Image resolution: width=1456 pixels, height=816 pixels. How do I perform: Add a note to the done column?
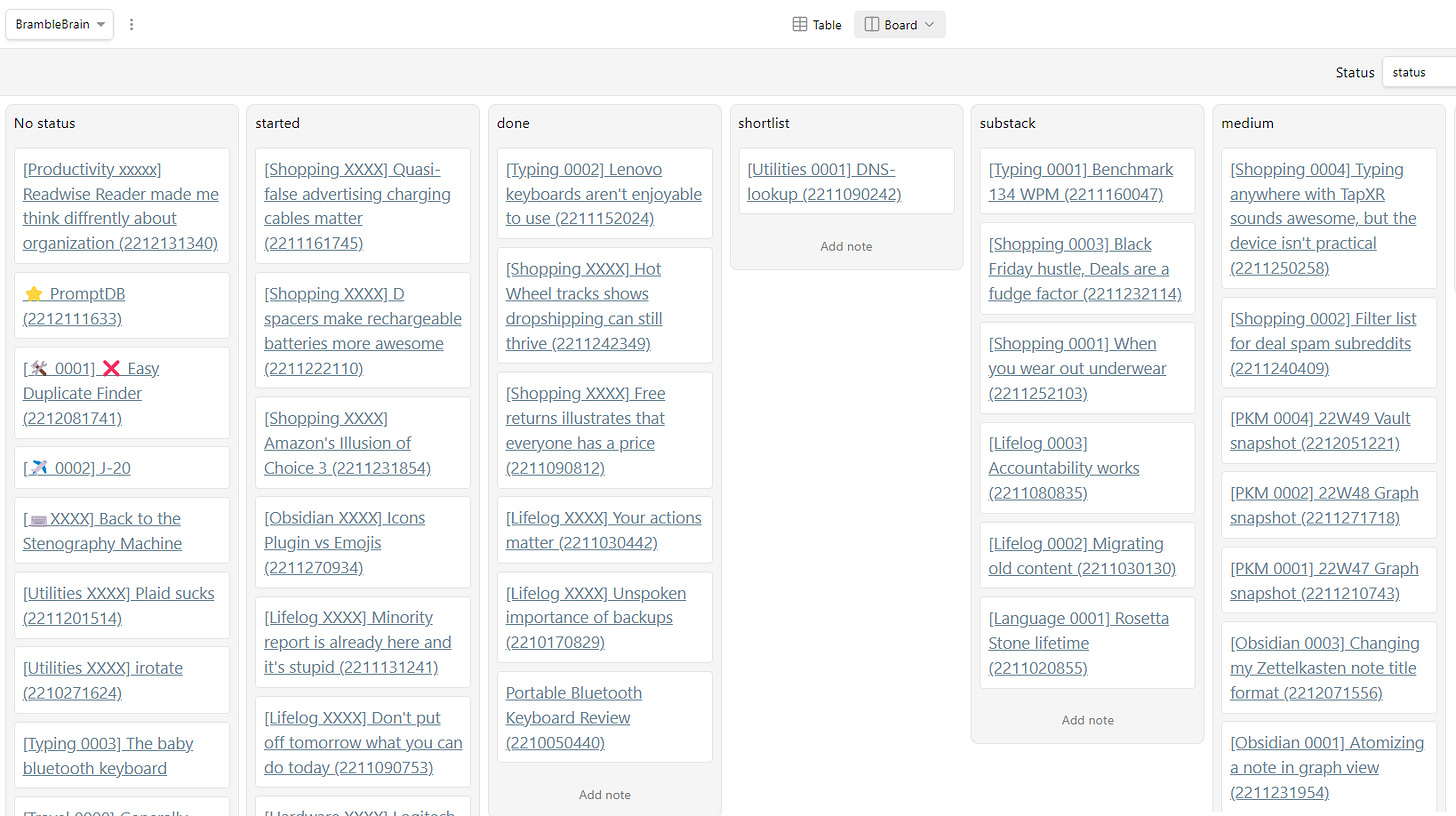605,795
